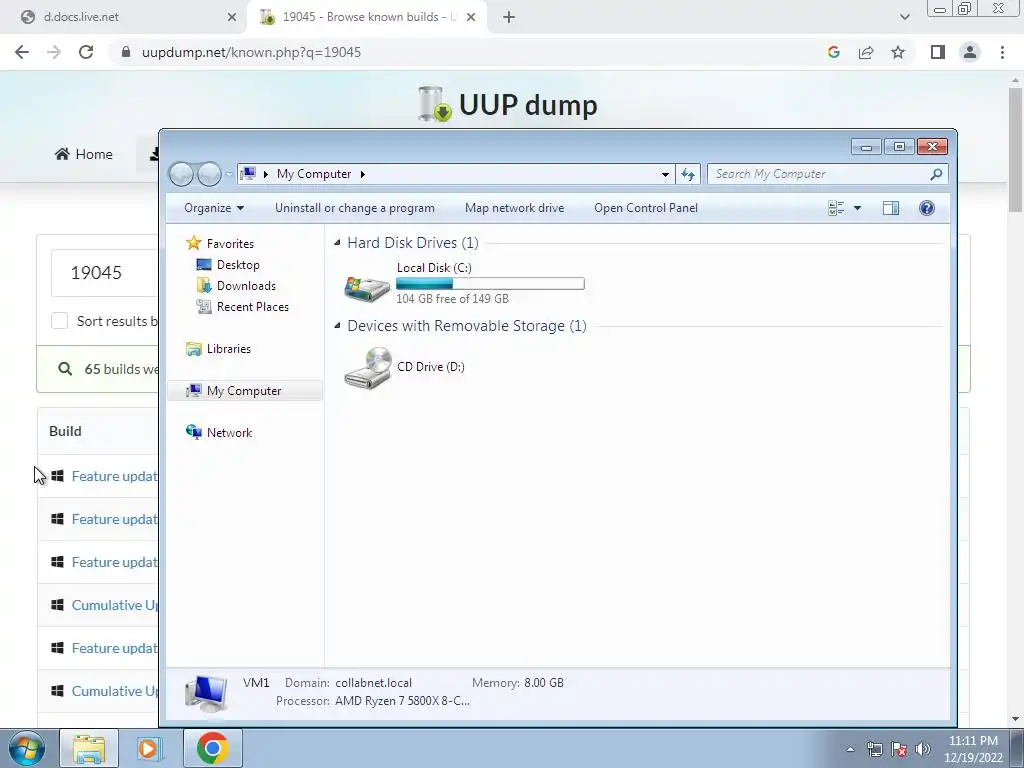
Task: Share this page from the address bar
Action: (x=866, y=52)
